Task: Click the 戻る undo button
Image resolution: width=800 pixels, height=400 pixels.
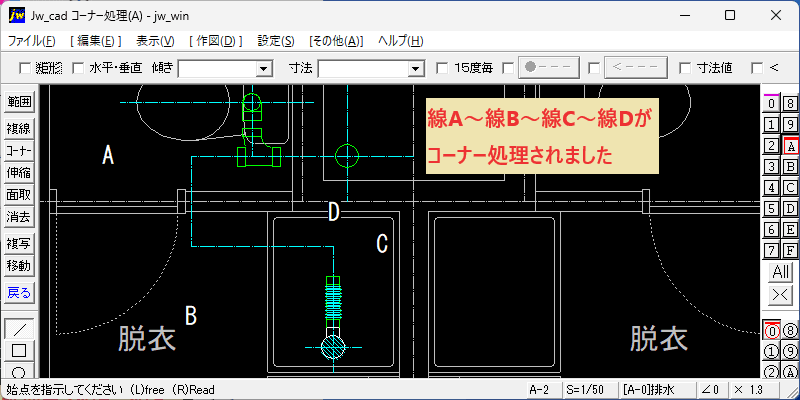Action: 19,293
